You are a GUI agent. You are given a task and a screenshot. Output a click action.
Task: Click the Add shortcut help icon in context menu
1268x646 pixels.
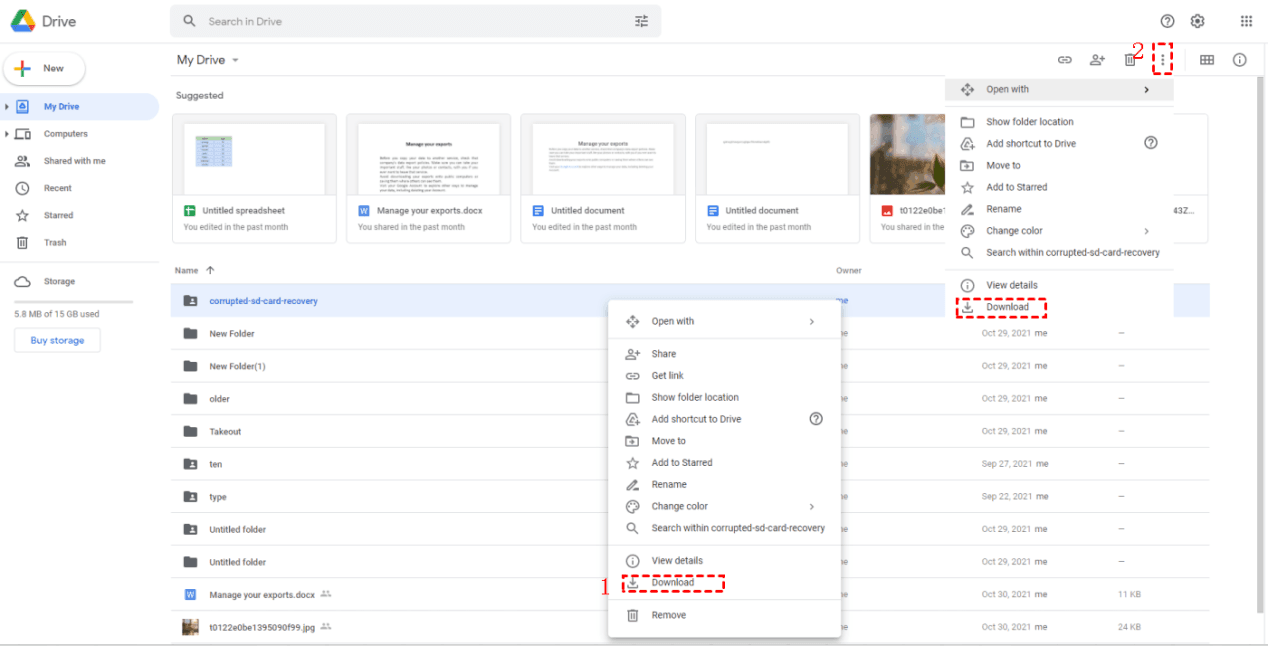tap(816, 419)
